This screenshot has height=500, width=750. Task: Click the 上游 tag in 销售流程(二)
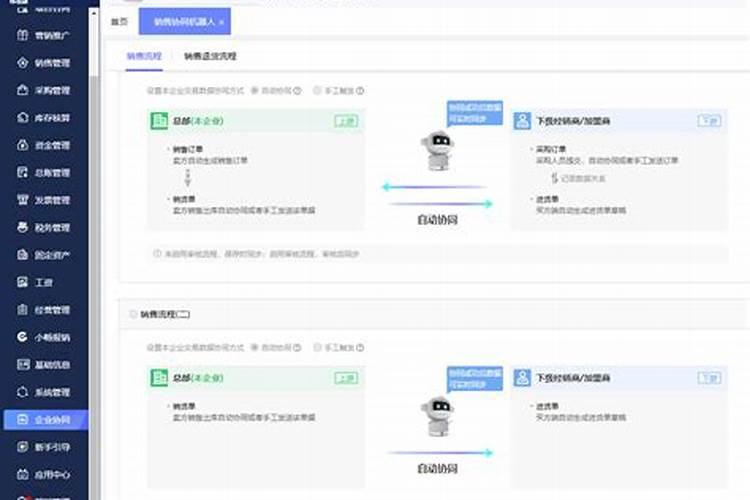(346, 378)
